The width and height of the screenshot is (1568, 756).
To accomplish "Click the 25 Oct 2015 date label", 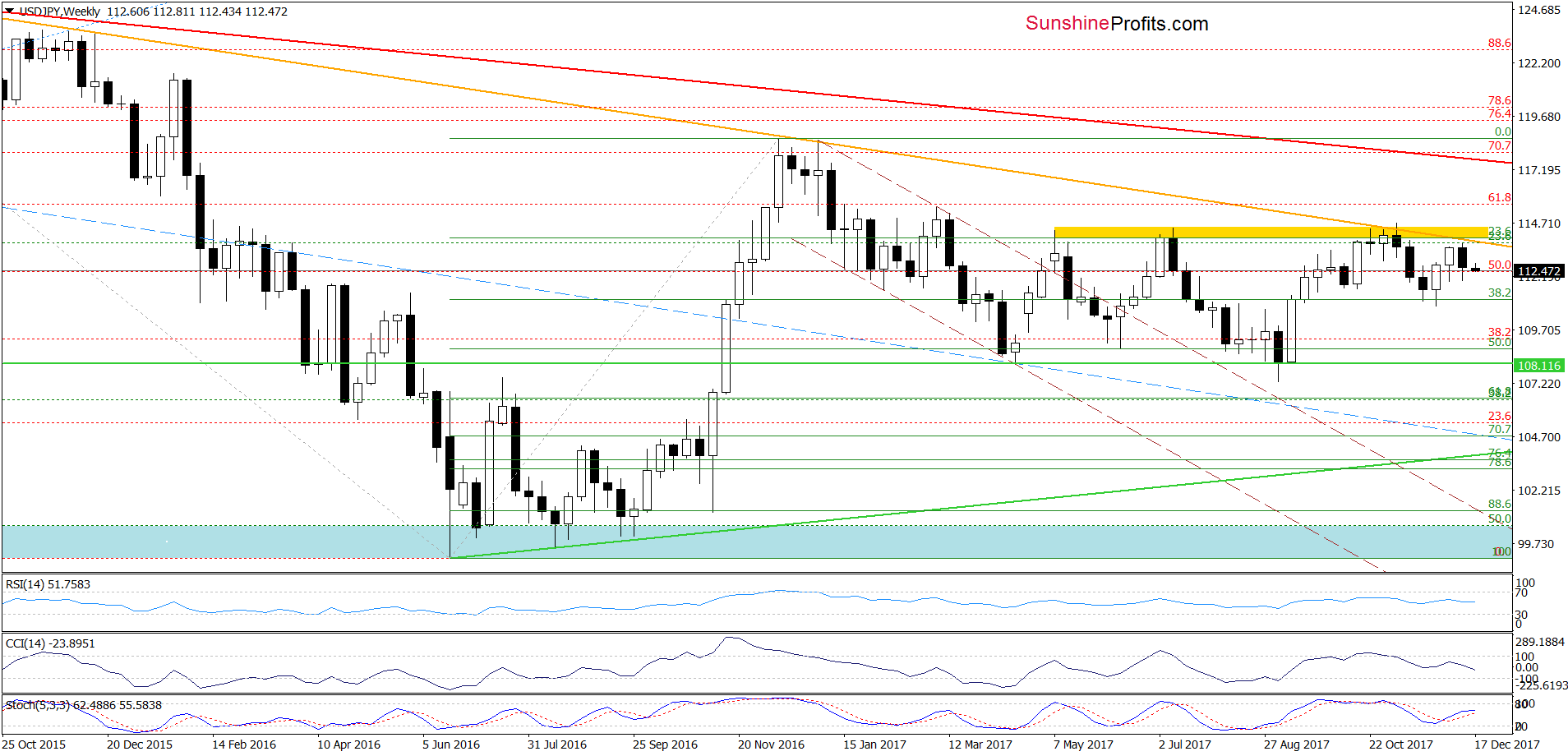I will point(34,744).
